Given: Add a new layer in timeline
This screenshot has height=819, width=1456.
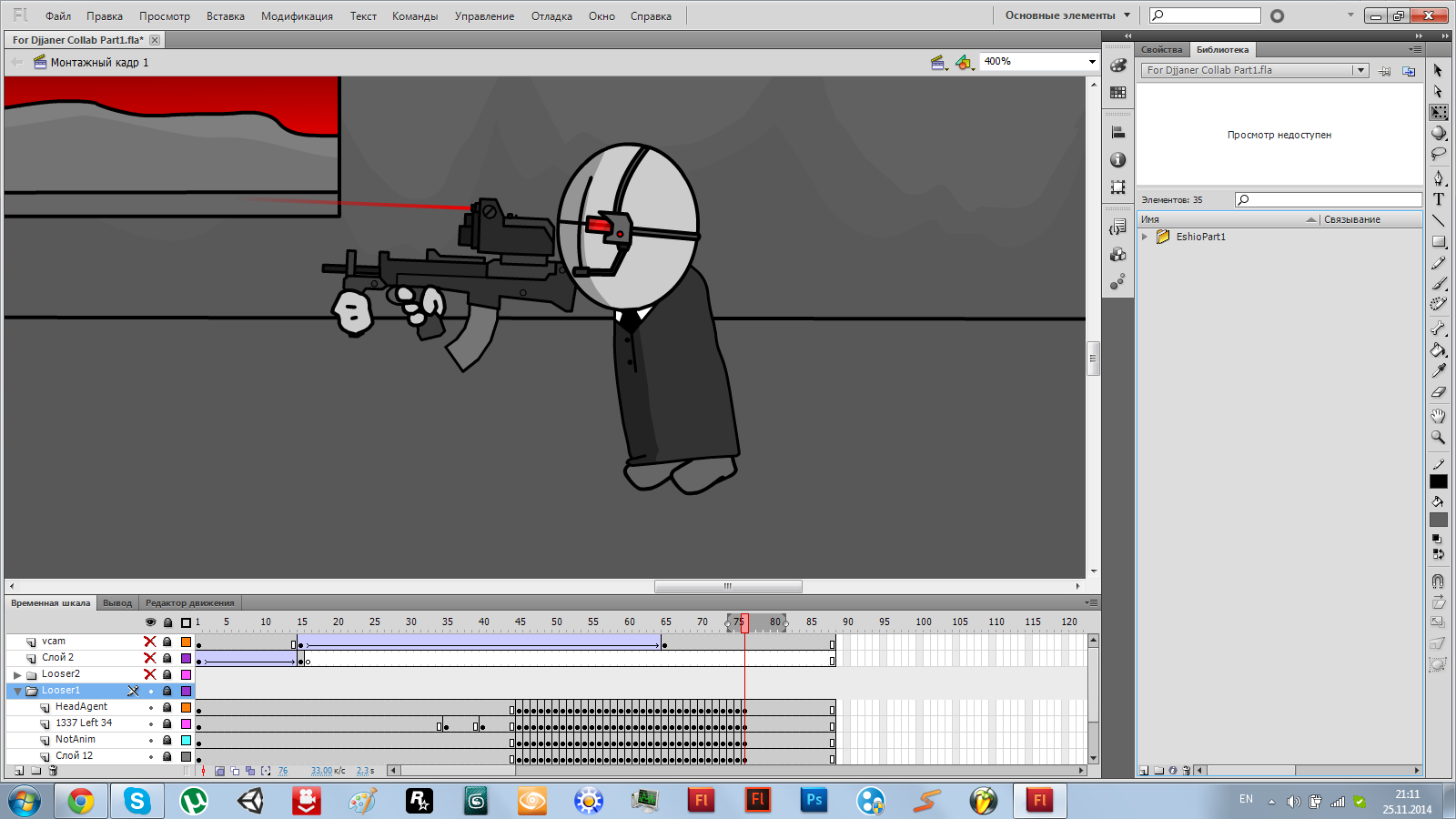Looking at the screenshot, I should tap(19, 771).
